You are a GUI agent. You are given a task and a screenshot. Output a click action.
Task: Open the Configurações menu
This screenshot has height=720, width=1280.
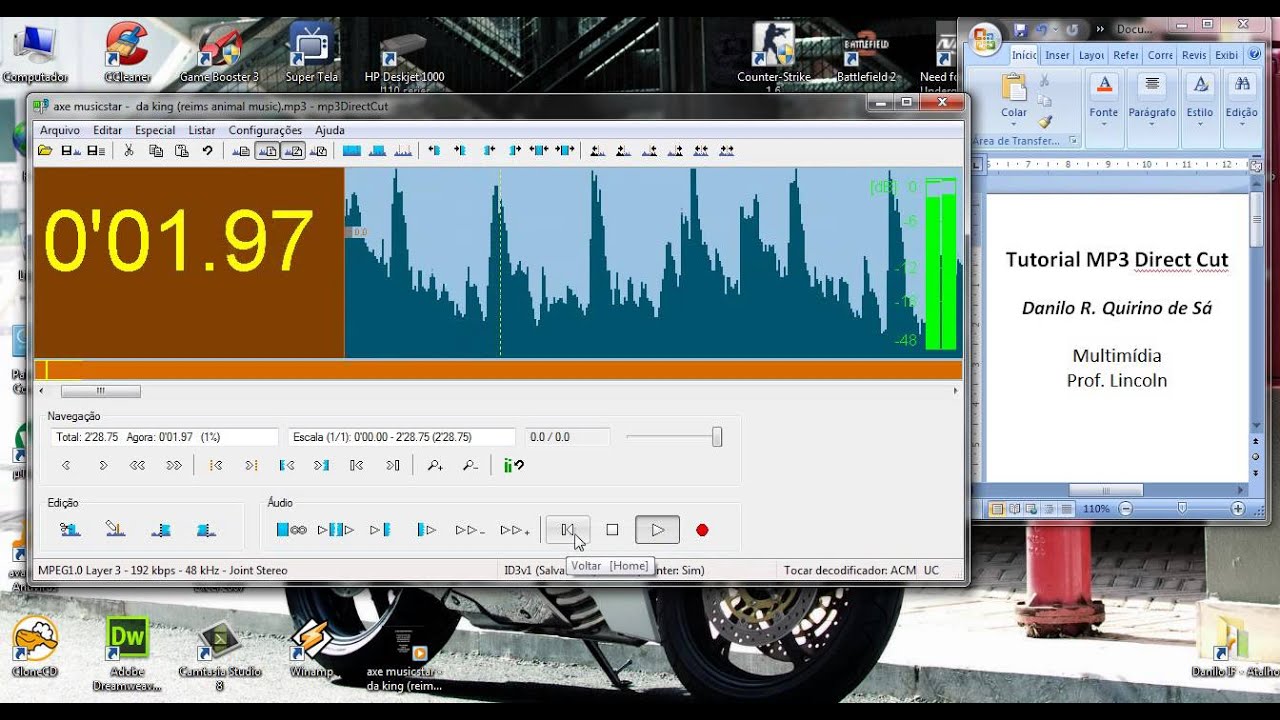click(265, 130)
